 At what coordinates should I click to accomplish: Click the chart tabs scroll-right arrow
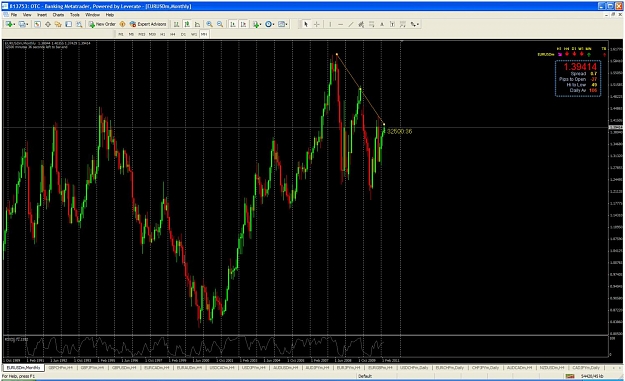(x=620, y=368)
